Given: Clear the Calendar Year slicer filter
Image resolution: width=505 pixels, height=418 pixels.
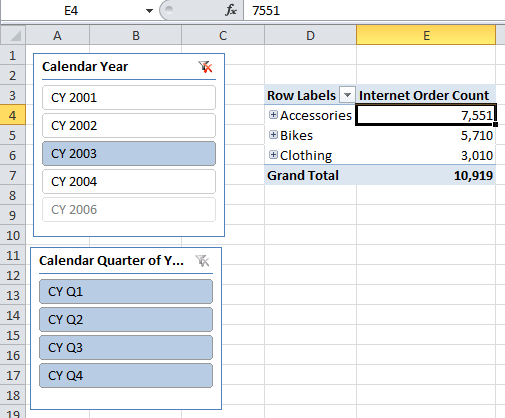Looking at the screenshot, I should [x=205, y=67].
